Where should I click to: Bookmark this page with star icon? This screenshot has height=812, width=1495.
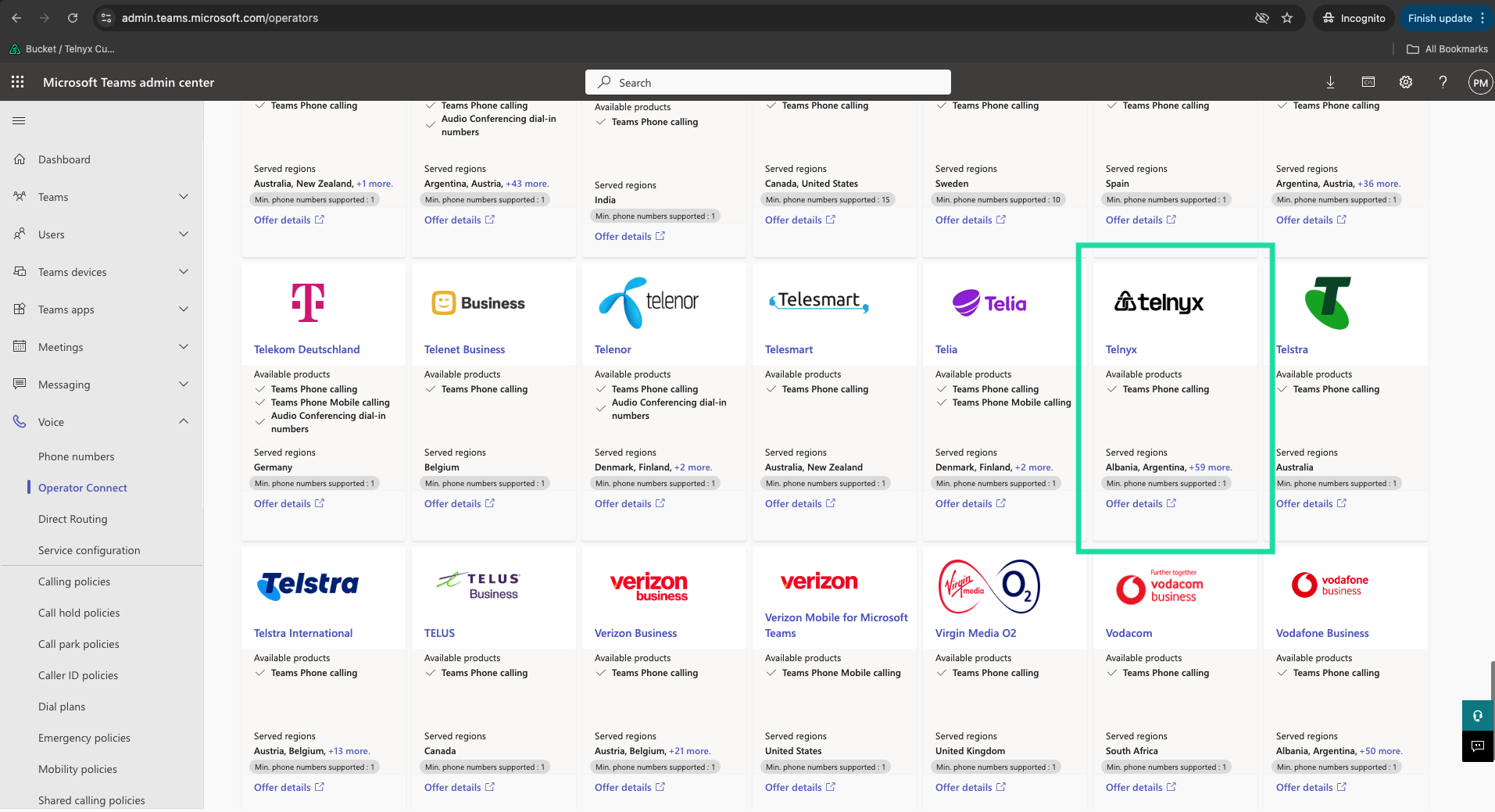(1287, 18)
